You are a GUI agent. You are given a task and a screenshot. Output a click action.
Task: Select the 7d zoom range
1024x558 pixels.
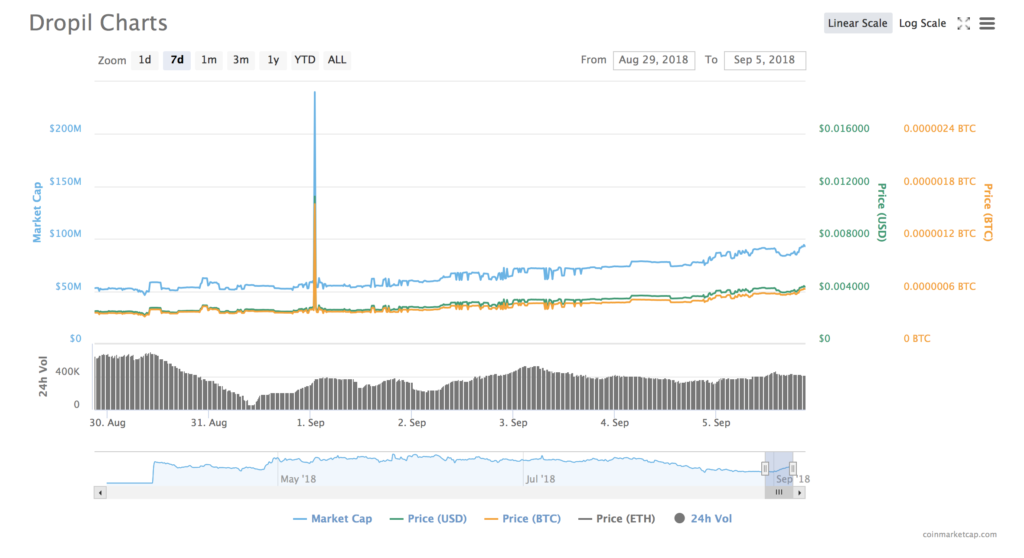(177, 60)
